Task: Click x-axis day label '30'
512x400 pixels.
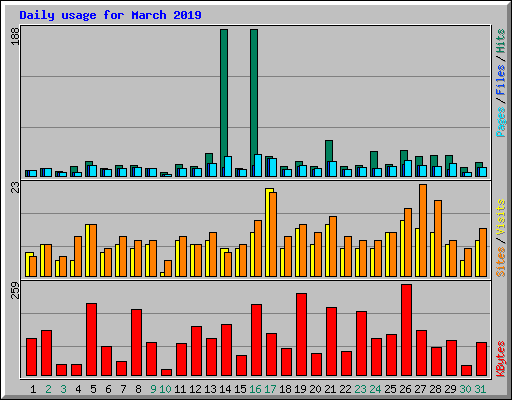Action: 465,389
